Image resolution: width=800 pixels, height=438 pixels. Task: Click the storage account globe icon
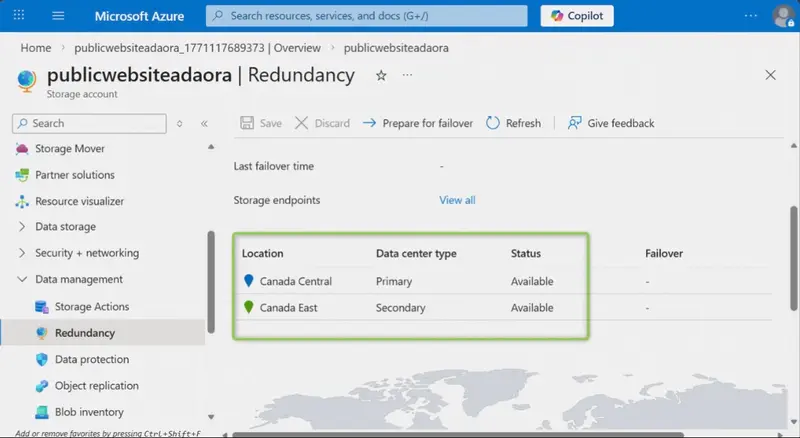pos(27,81)
